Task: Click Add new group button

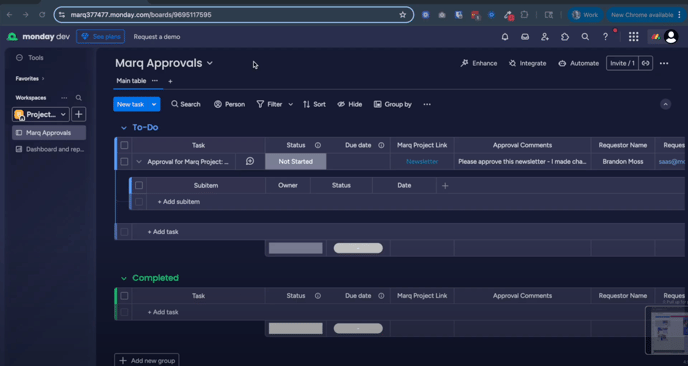Action: (147, 361)
